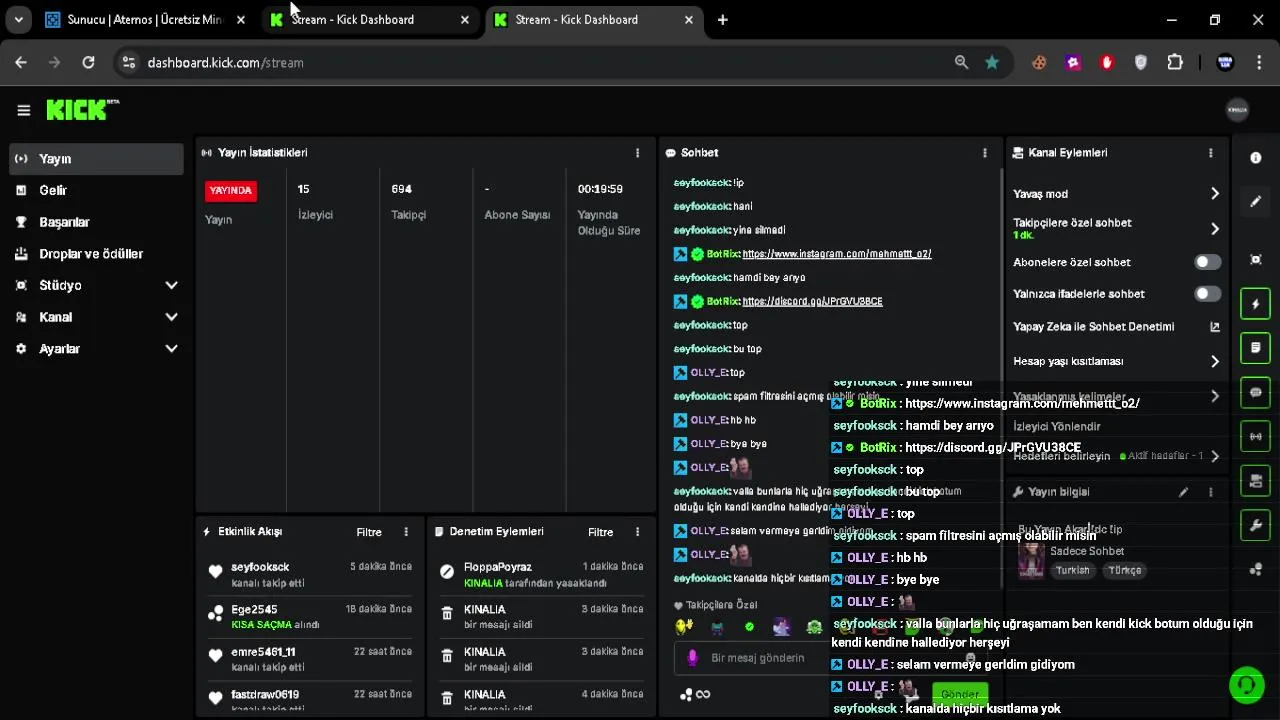Click the YAYINDA live badge
The height and width of the screenshot is (720, 1280).
click(231, 190)
